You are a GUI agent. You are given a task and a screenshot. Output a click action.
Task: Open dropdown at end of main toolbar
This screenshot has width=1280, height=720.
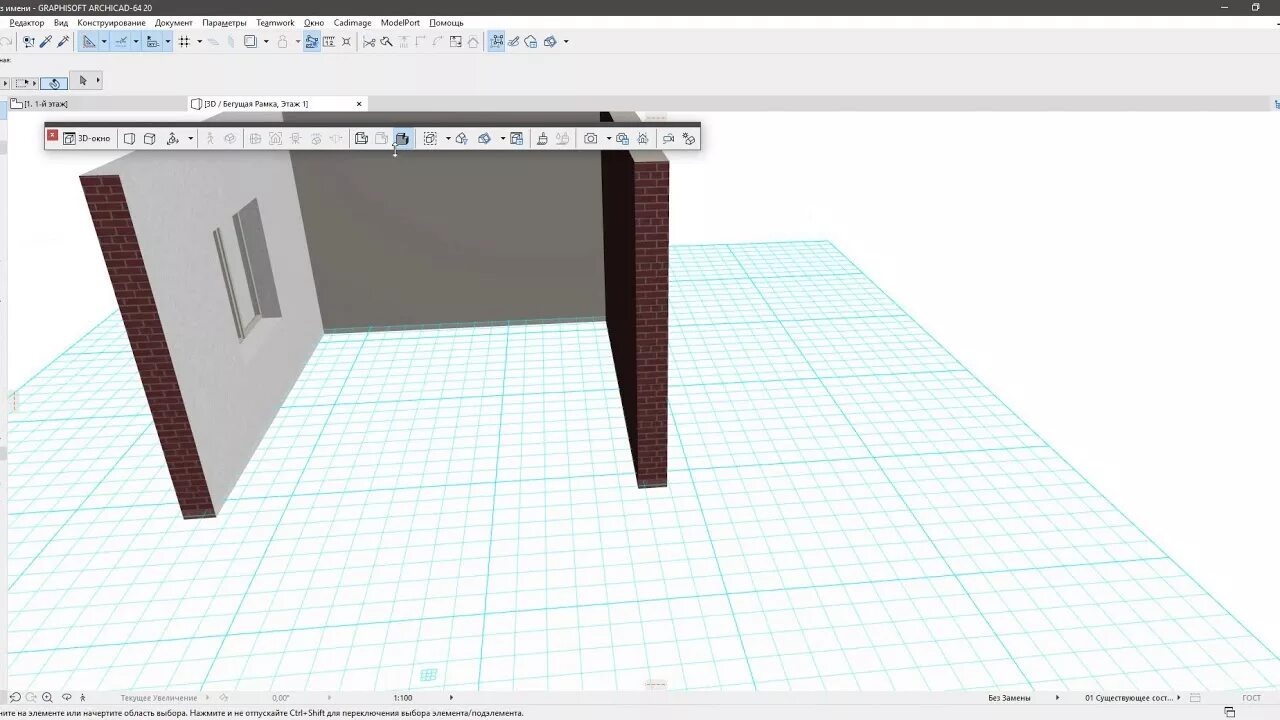click(566, 41)
